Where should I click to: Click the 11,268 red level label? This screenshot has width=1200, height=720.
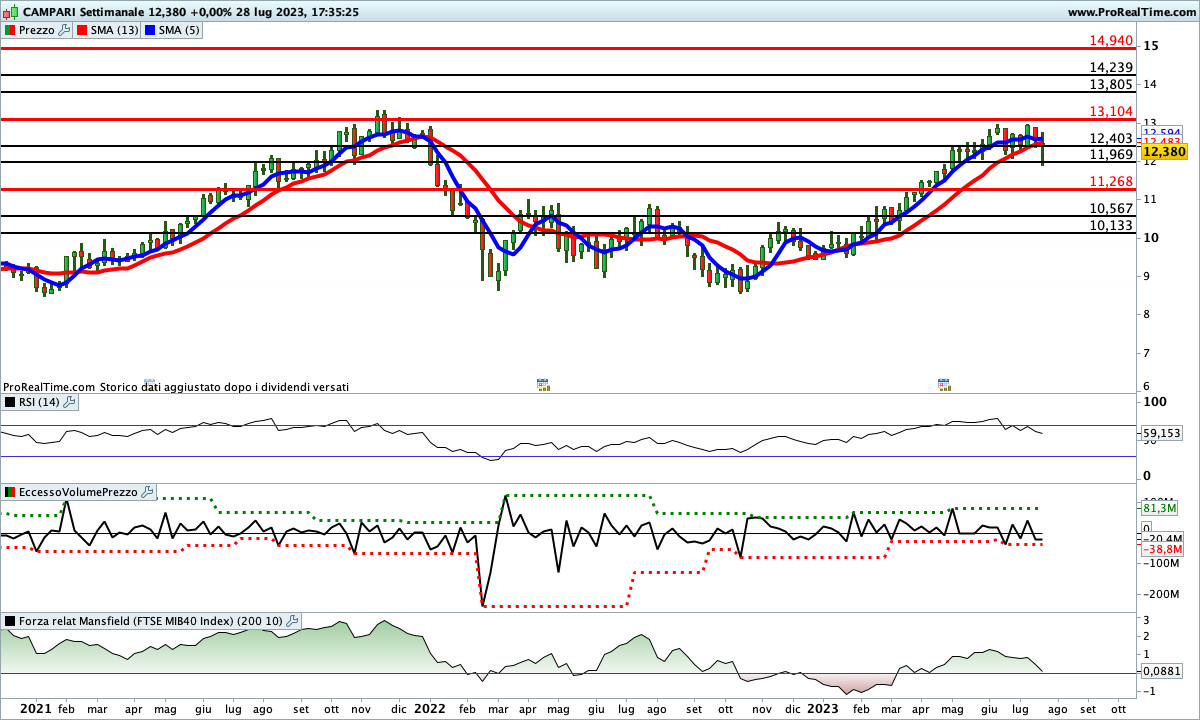click(x=1111, y=182)
